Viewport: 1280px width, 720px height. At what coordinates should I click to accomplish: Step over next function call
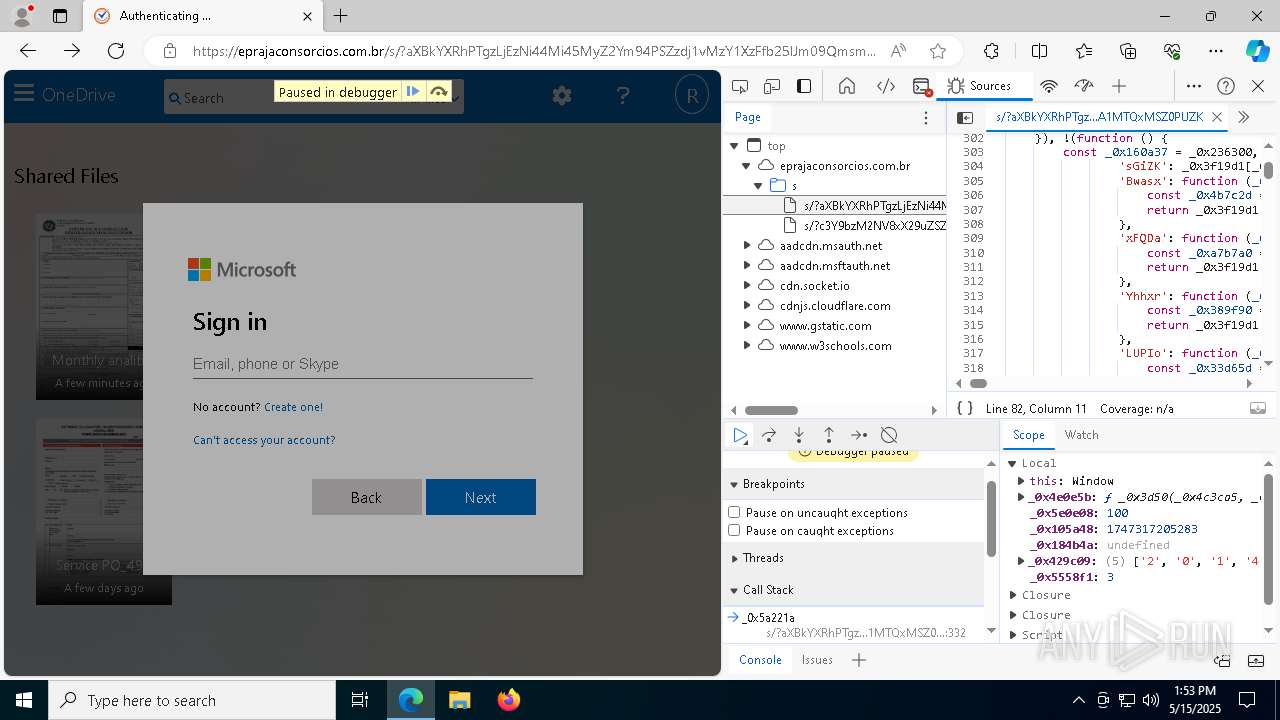(769, 435)
